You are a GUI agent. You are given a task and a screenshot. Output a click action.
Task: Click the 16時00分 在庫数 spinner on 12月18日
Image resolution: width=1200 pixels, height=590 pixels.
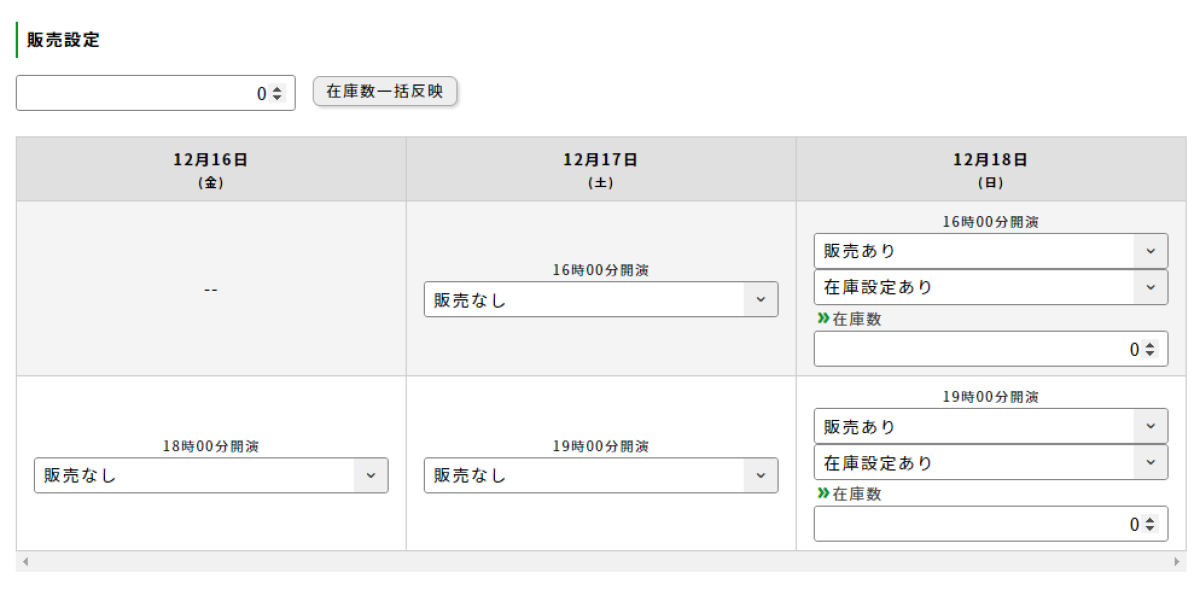[1150, 349]
